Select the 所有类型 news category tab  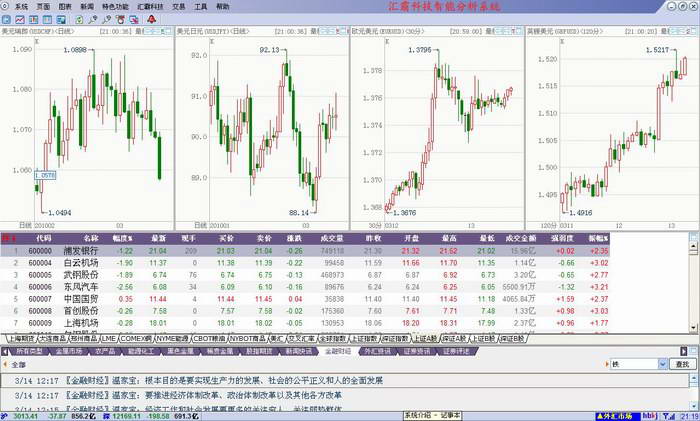pos(29,351)
